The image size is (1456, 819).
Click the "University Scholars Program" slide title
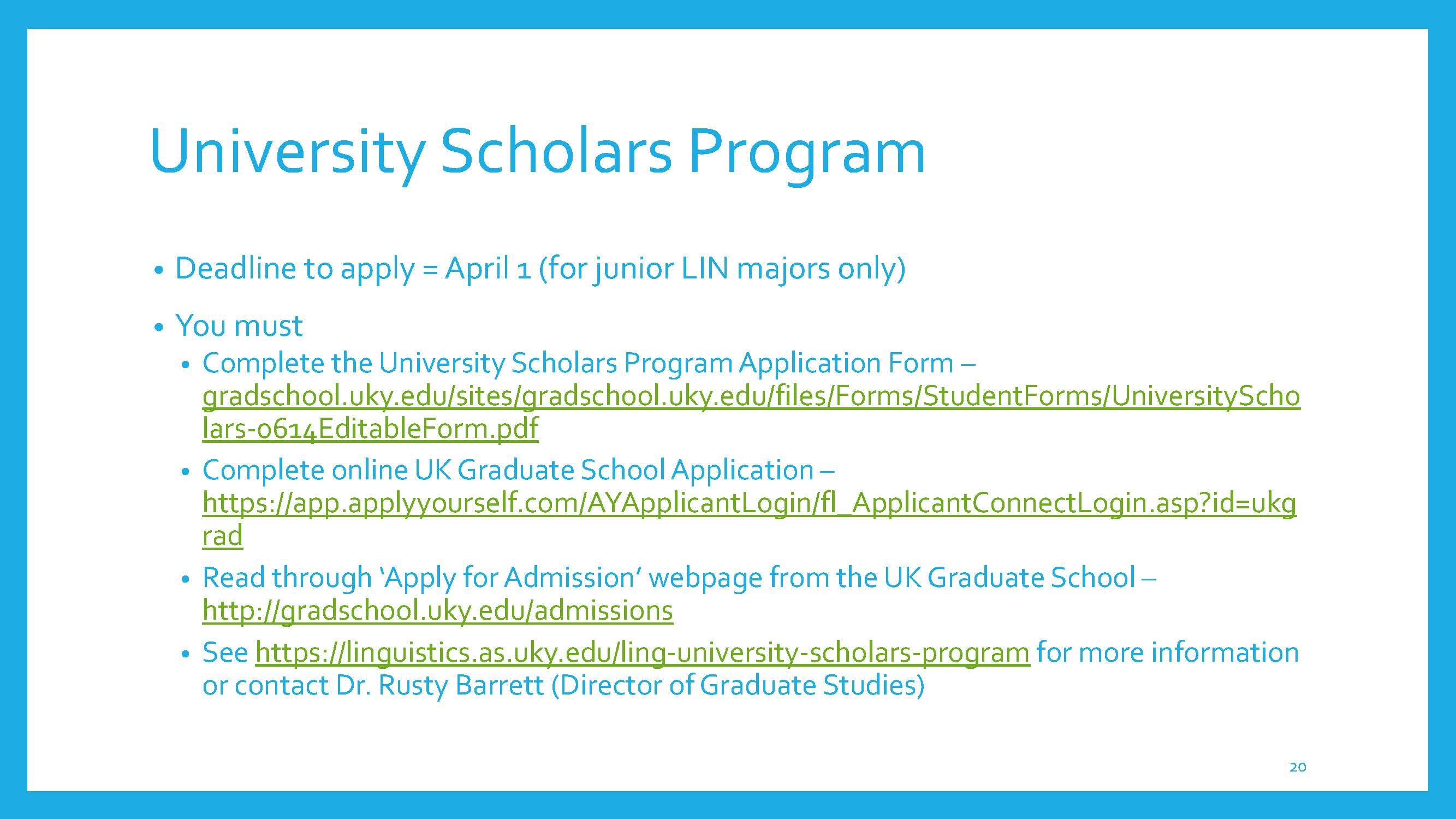(538, 153)
